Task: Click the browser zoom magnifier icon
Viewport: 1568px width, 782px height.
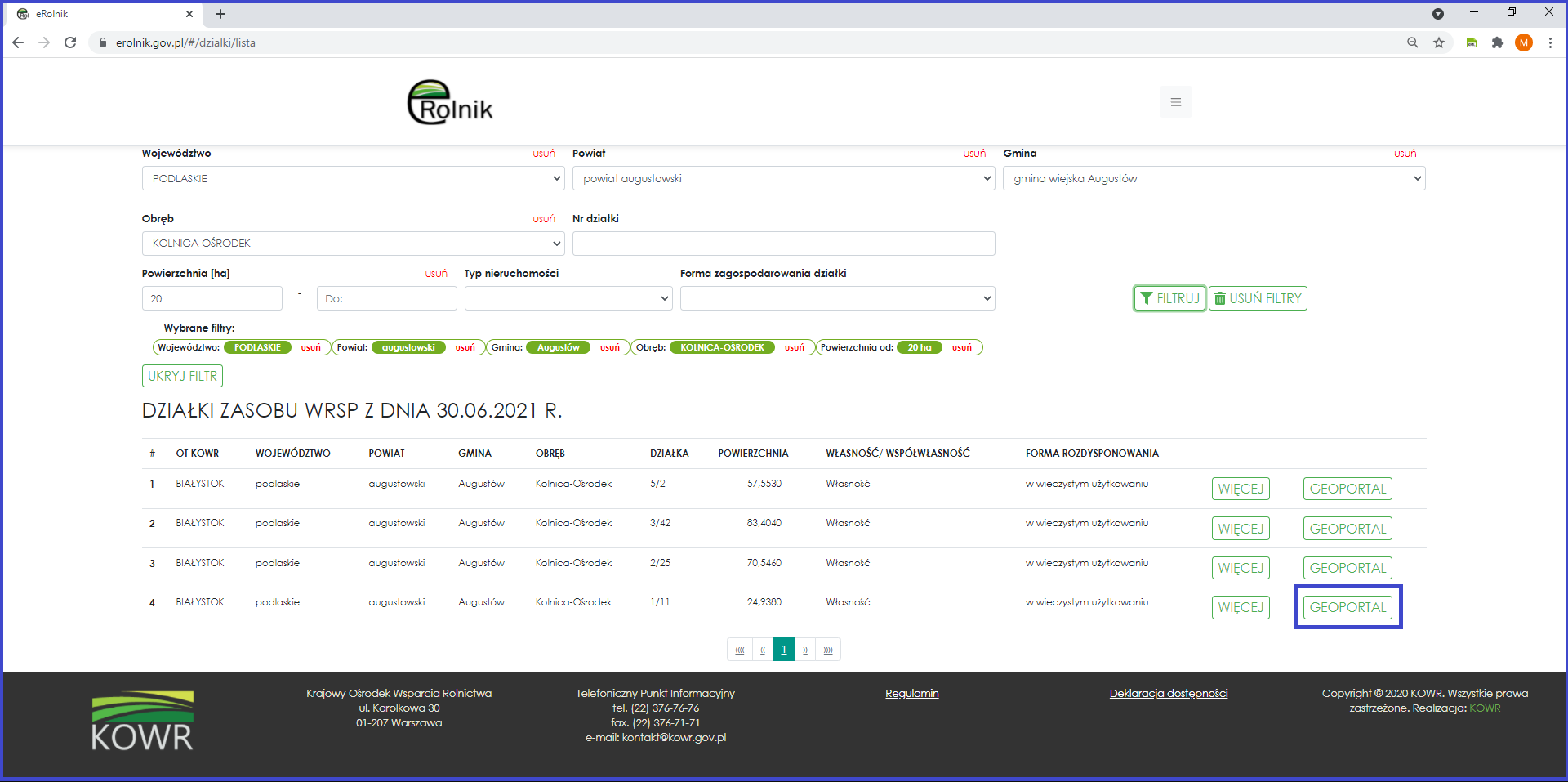Action: [x=1412, y=42]
